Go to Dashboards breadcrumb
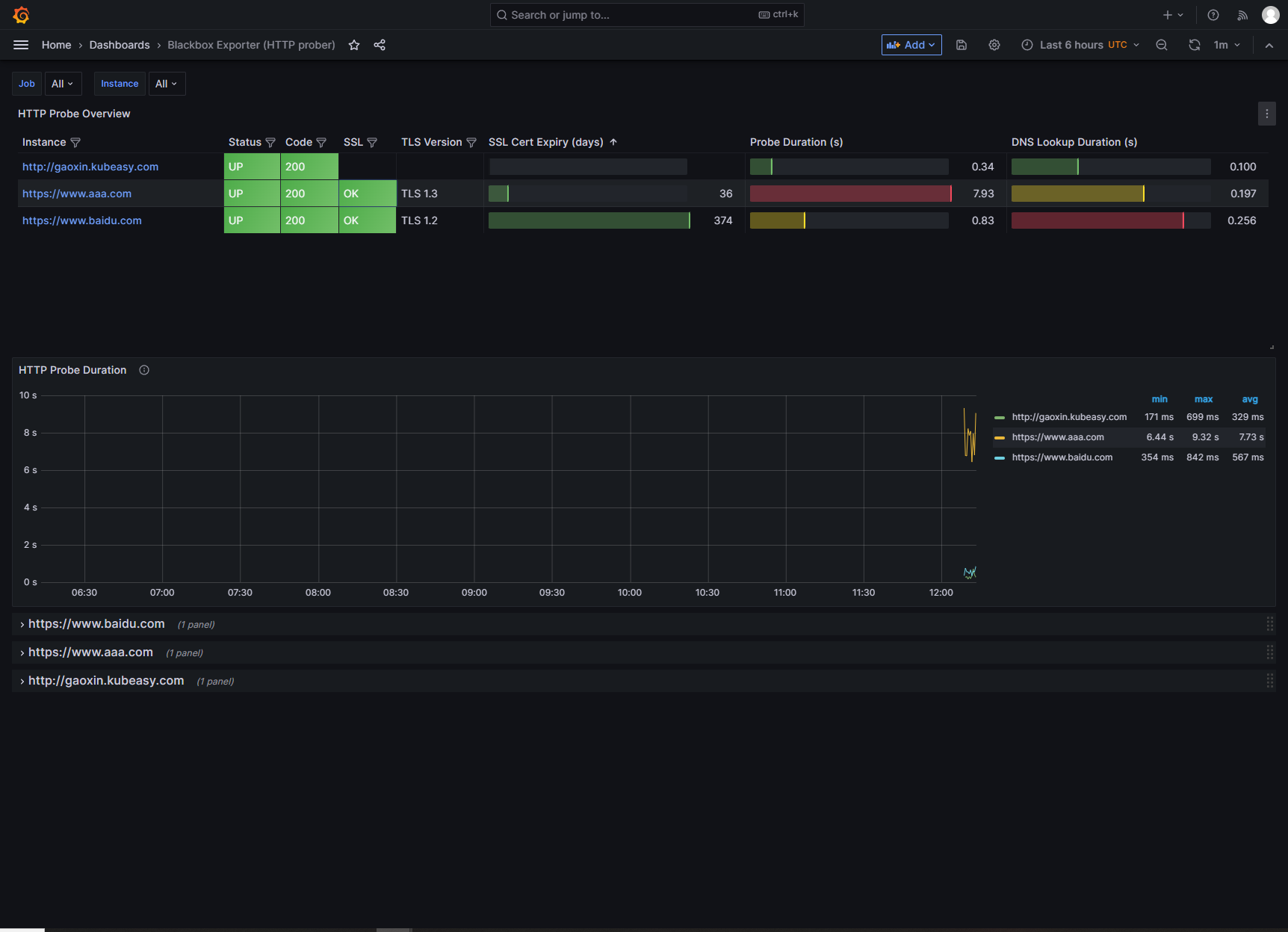The image size is (1288, 932). (120, 45)
